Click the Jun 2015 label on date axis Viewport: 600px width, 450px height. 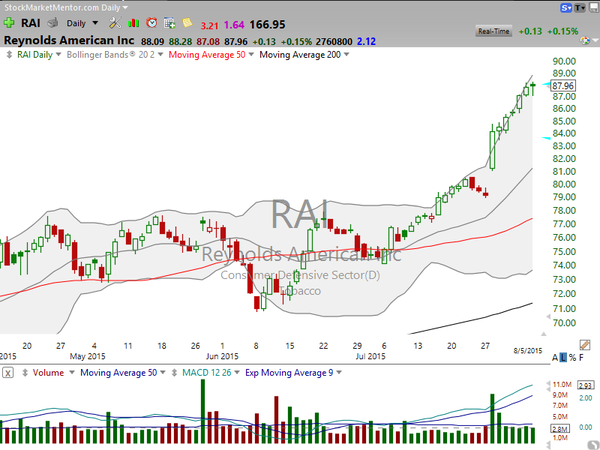(x=222, y=356)
